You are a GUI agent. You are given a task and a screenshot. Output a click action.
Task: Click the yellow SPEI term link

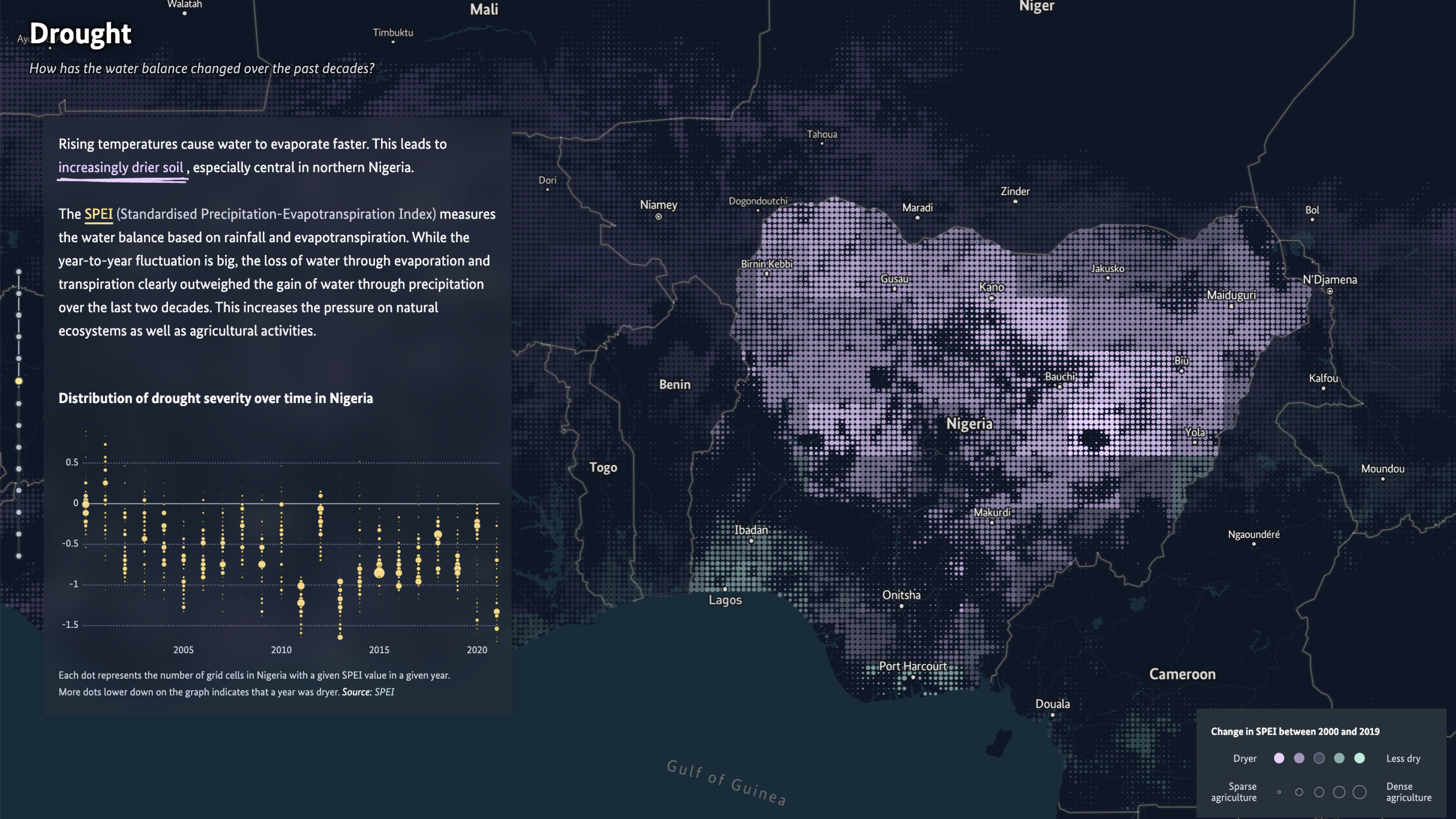point(98,214)
